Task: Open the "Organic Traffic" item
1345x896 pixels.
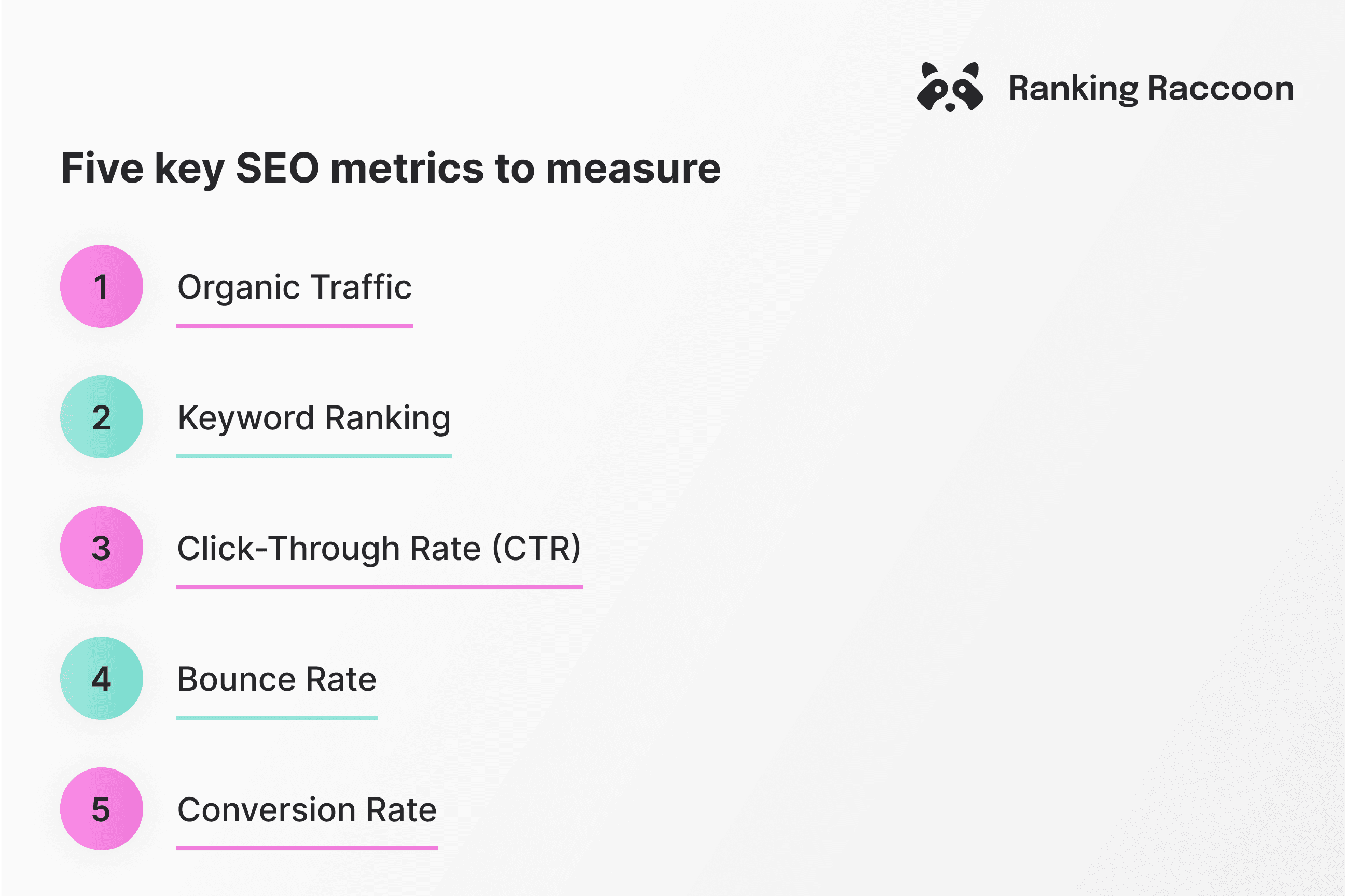Action: (295, 287)
